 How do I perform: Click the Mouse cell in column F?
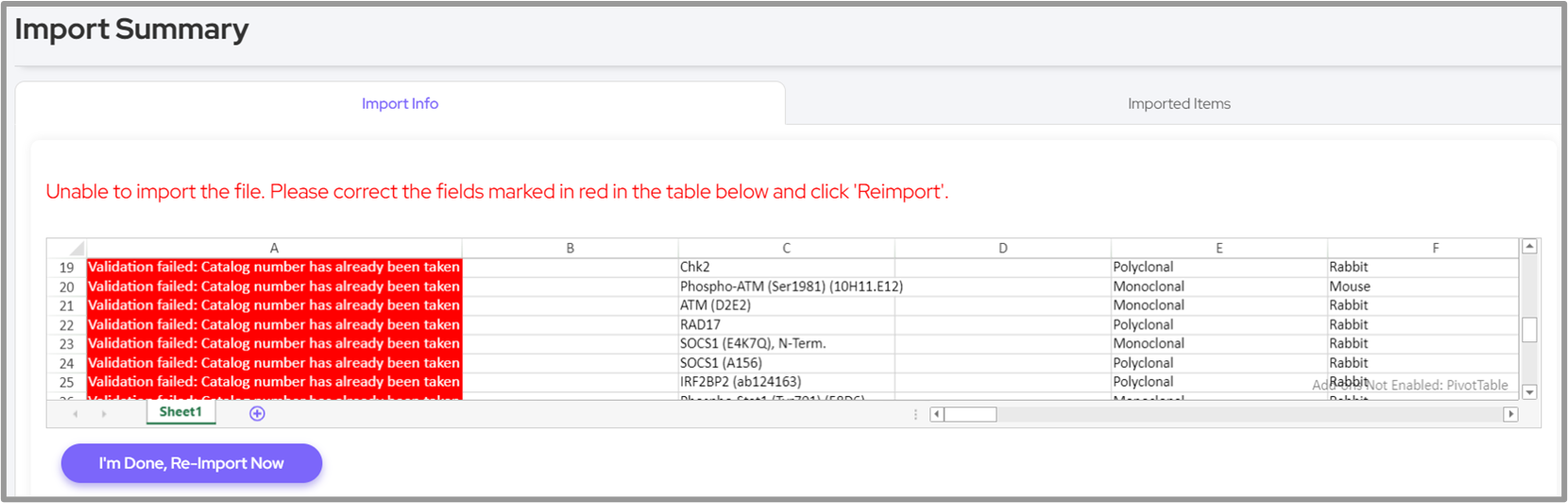coord(1422,286)
